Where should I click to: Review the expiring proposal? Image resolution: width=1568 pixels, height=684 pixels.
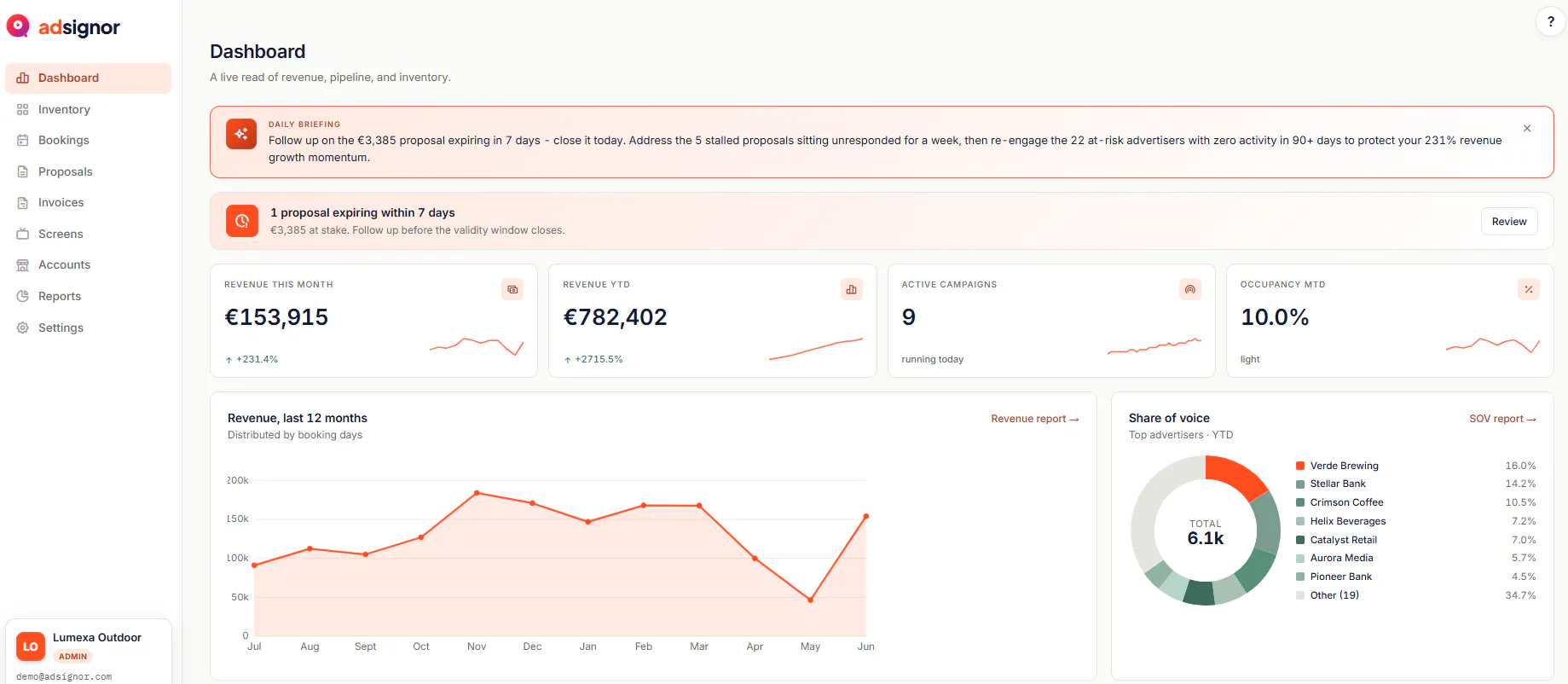pyautogui.click(x=1509, y=222)
